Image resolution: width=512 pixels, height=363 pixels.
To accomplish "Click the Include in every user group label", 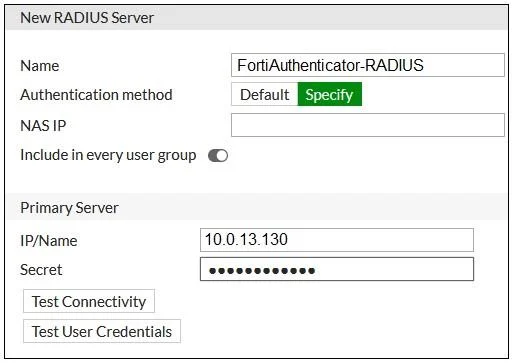I will pyautogui.click(x=108, y=155).
